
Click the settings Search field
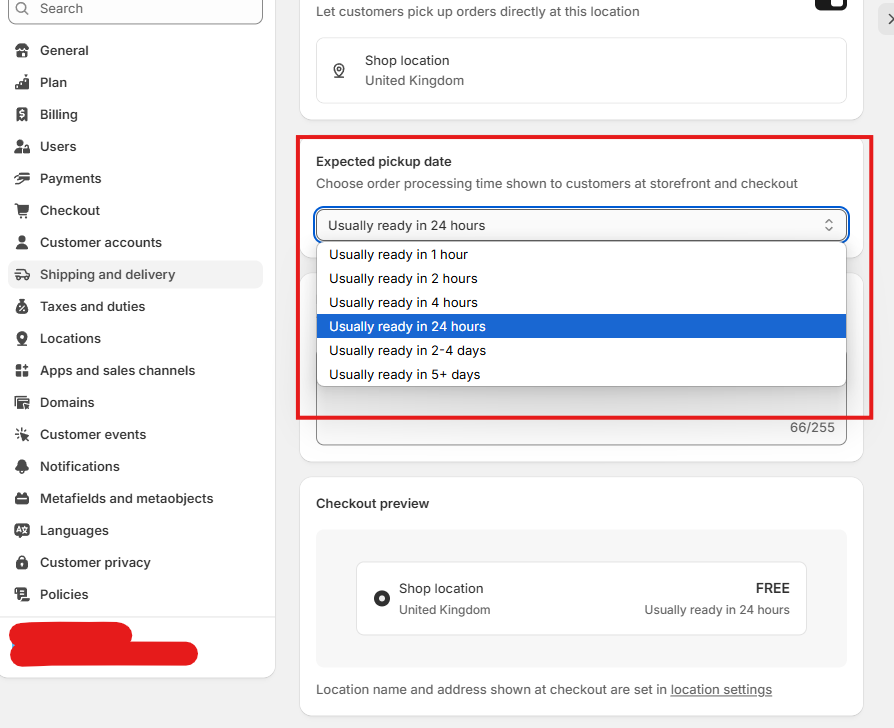[136, 10]
